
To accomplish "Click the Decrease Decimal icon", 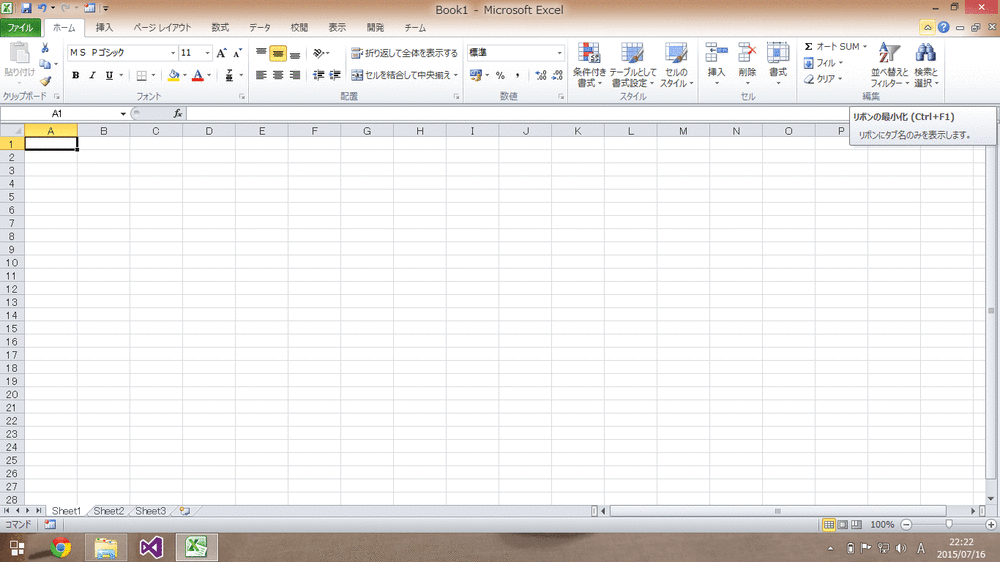I will [557, 75].
